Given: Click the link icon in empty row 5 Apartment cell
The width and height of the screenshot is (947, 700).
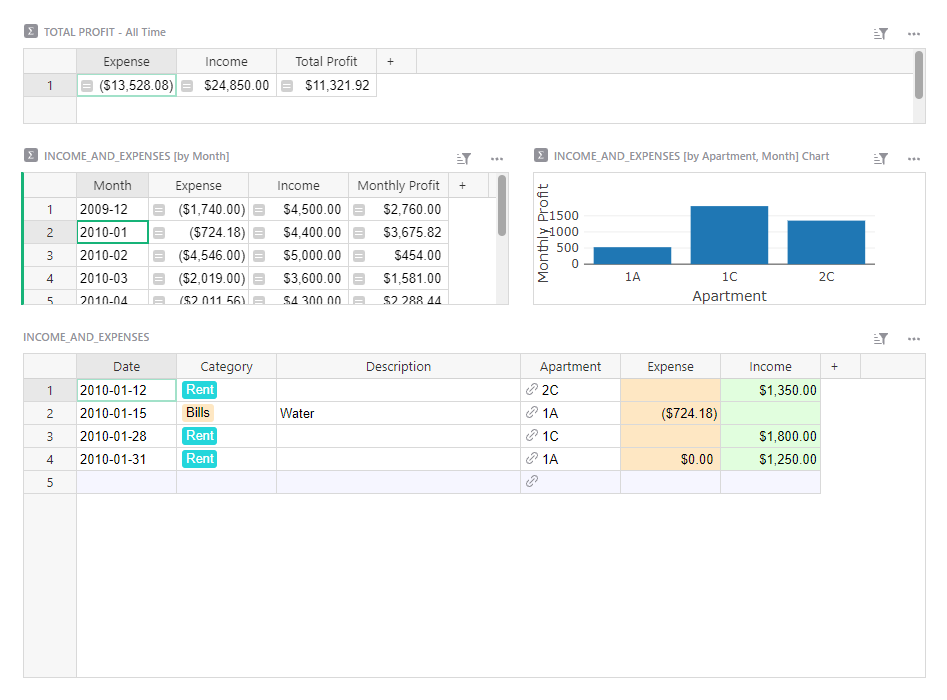Looking at the screenshot, I should click(530, 482).
